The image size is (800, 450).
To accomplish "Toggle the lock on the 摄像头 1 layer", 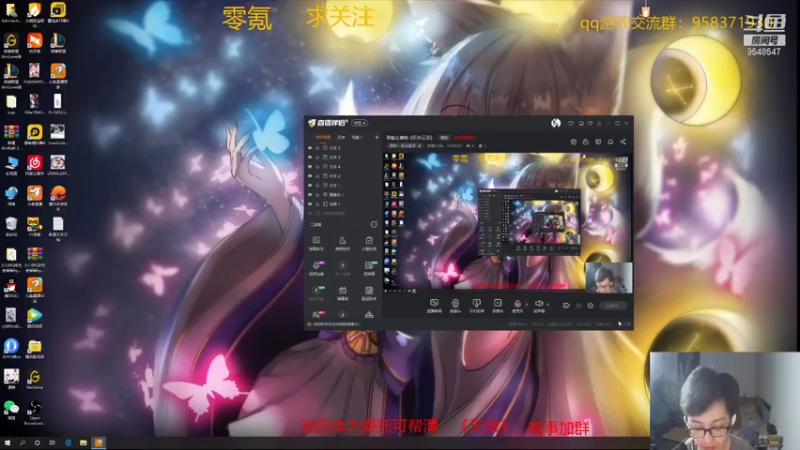I will point(317,194).
